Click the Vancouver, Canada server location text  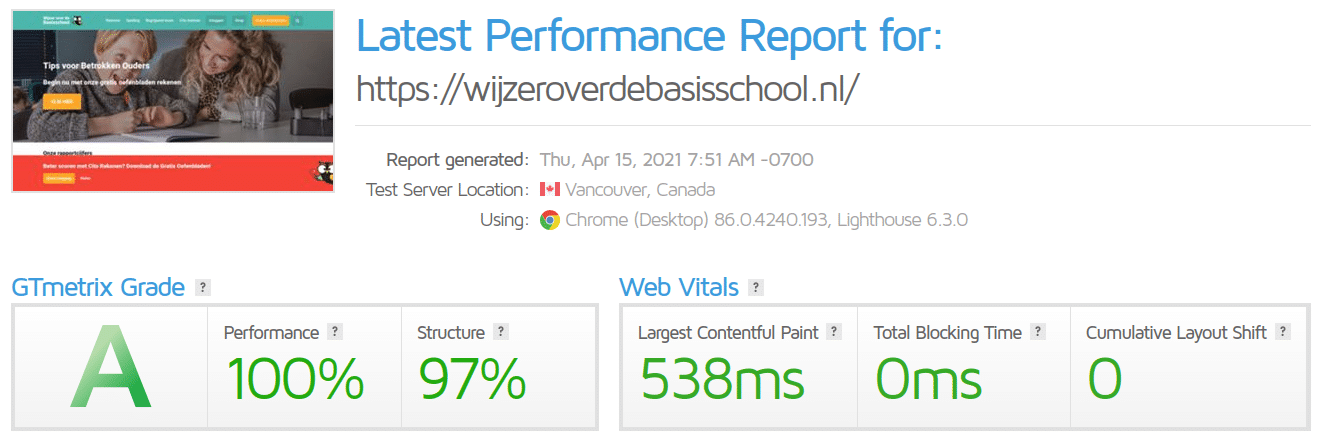coord(640,189)
